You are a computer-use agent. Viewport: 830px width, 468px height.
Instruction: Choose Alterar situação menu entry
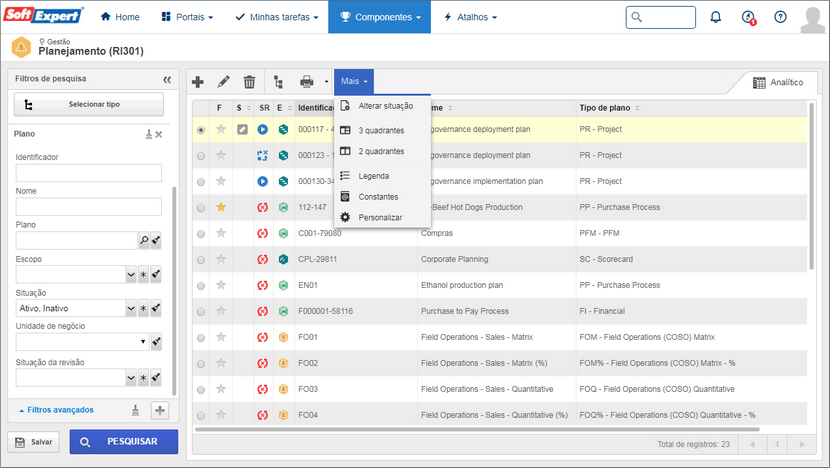[382, 106]
